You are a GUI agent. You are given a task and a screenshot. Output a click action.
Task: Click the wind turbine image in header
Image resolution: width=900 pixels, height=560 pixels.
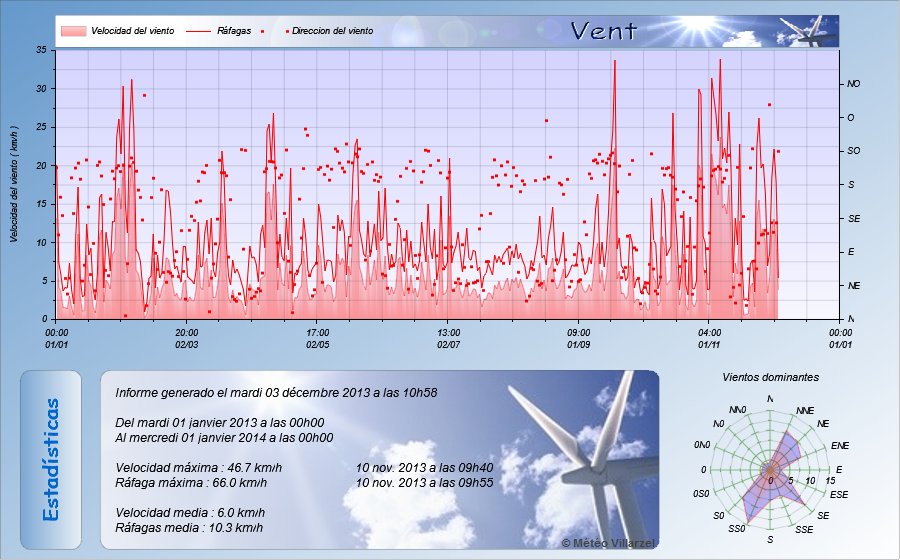click(808, 32)
